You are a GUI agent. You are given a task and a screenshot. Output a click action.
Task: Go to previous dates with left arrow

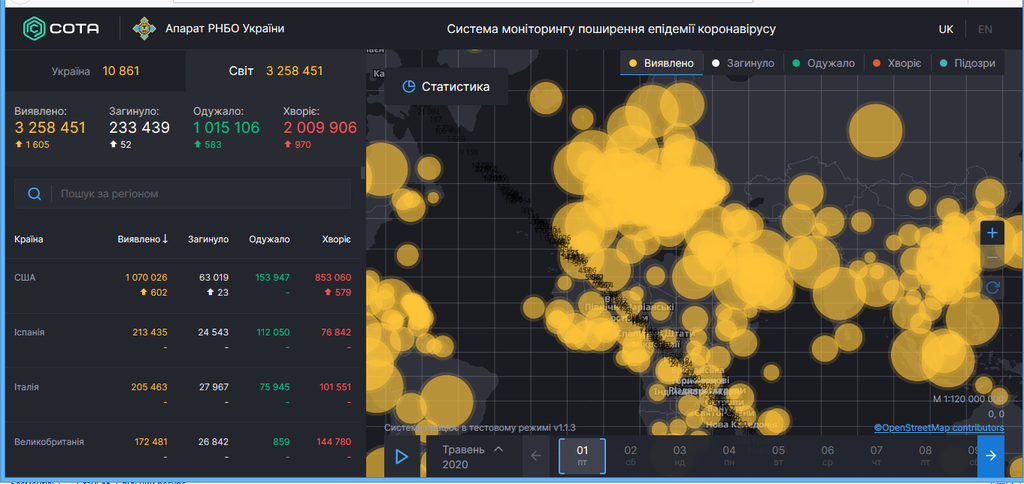535,456
